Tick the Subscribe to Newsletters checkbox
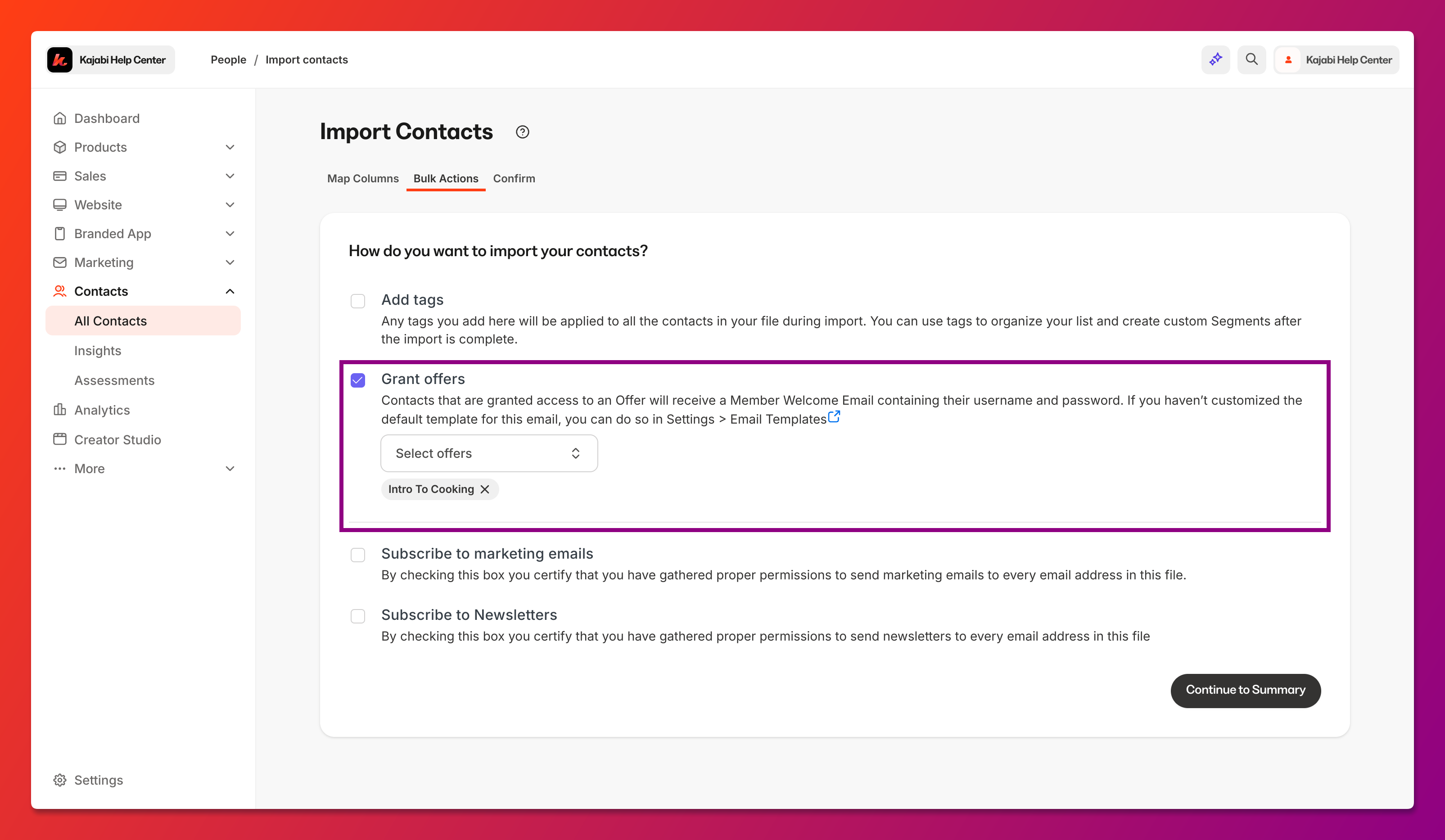Image resolution: width=1445 pixels, height=840 pixels. pos(358,616)
